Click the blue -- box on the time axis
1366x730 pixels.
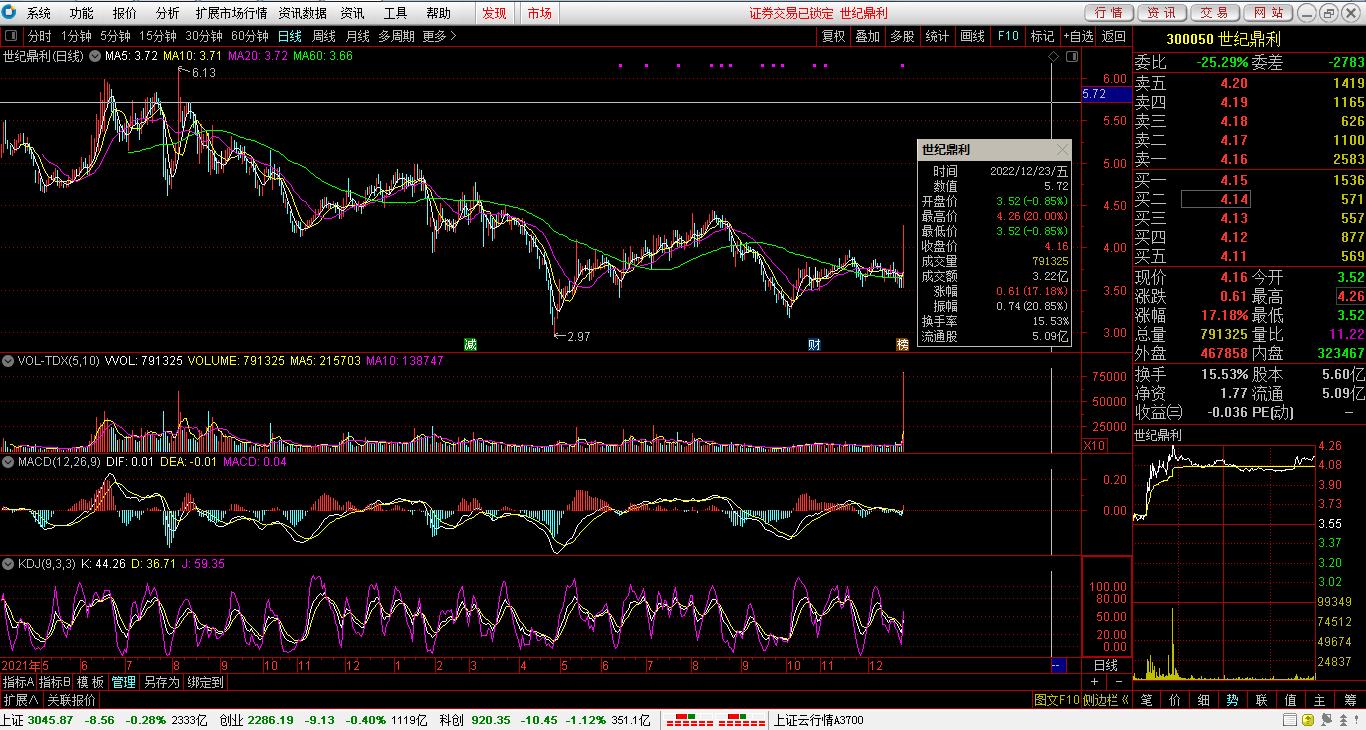coord(1058,665)
